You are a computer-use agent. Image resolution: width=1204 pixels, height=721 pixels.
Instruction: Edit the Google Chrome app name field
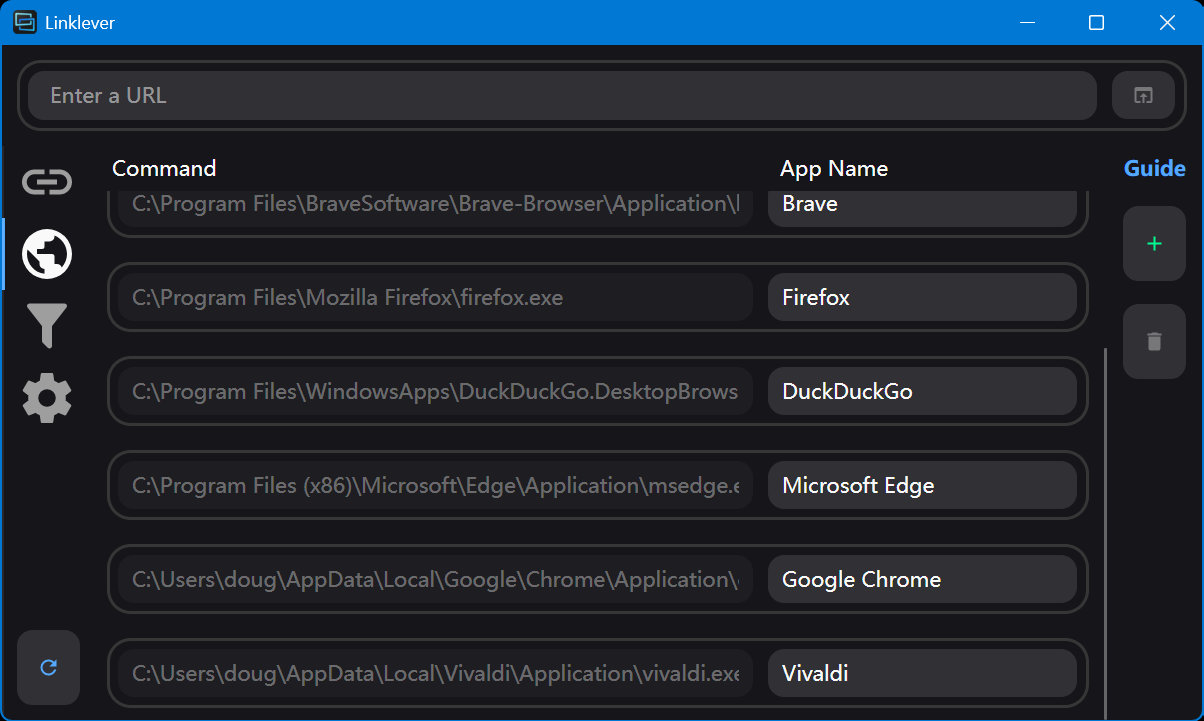[922, 580]
